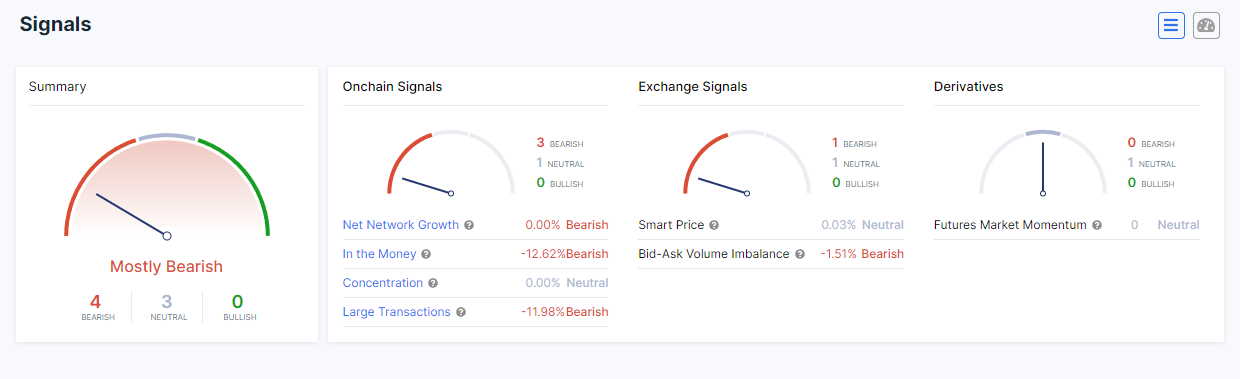Click the Futures Market Momentum Neutral status
This screenshot has height=379, width=1240.
click(1179, 225)
